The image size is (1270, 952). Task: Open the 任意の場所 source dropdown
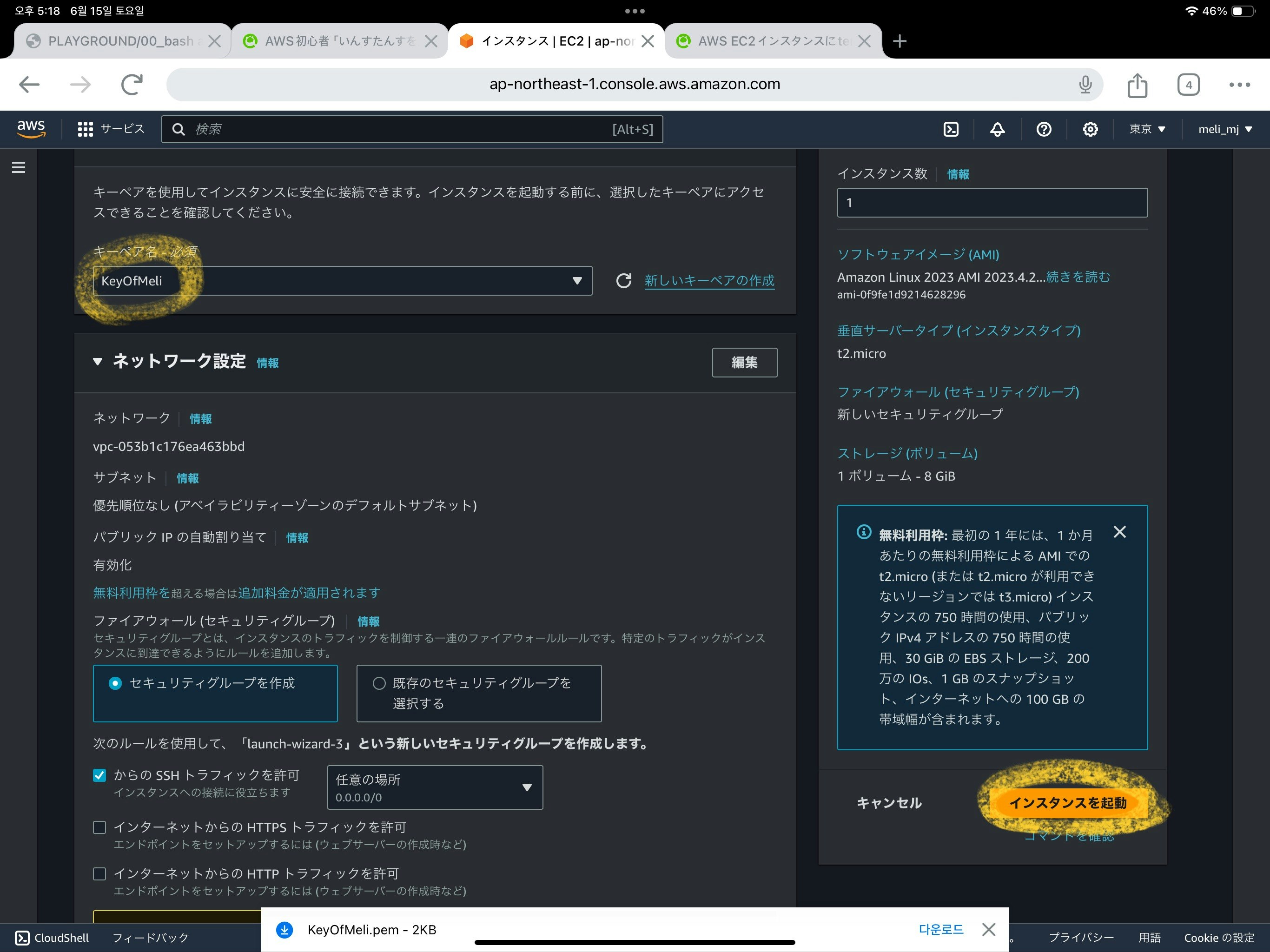[x=435, y=787]
